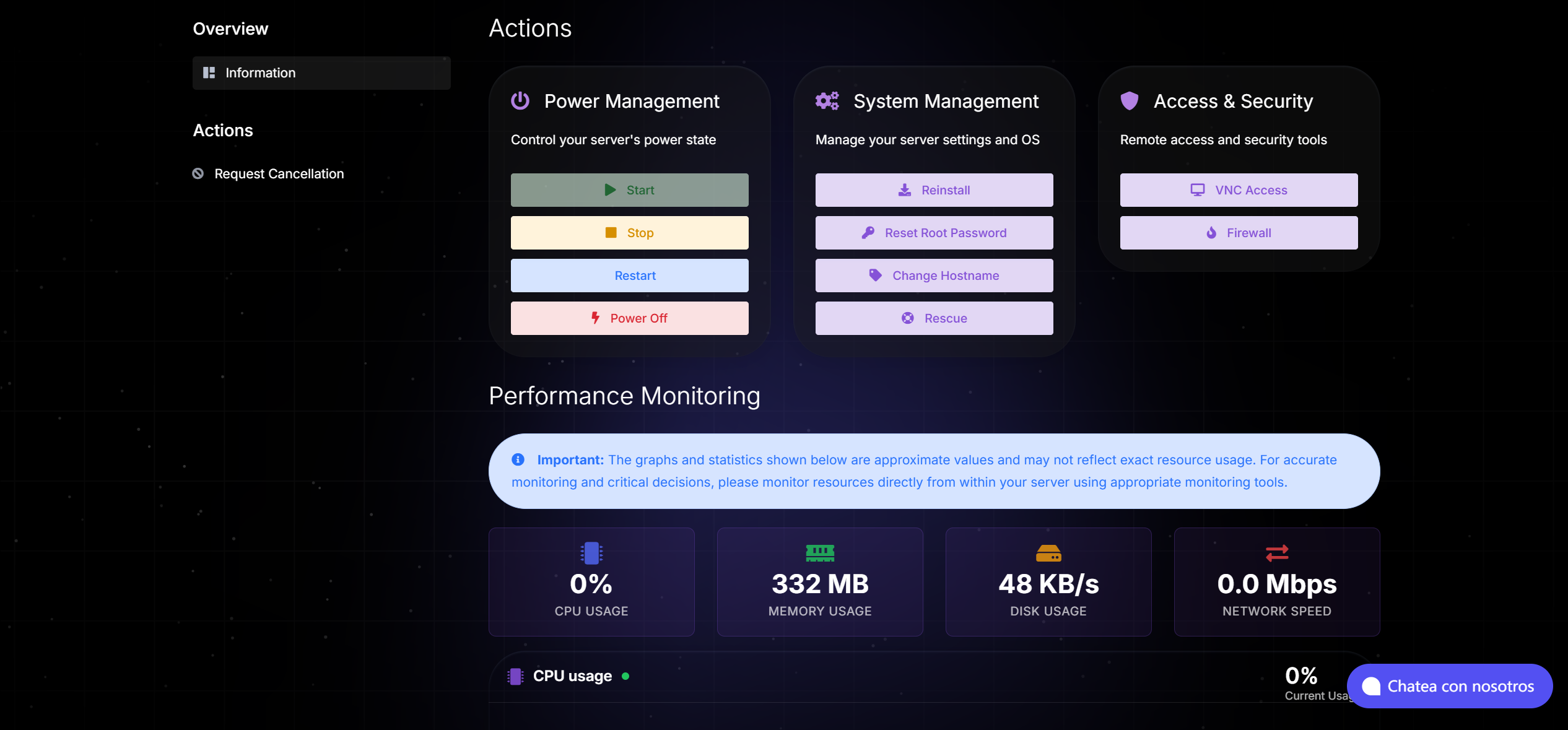Click the System Management gears icon
Viewport: 1568px width, 730px height.
827,101
